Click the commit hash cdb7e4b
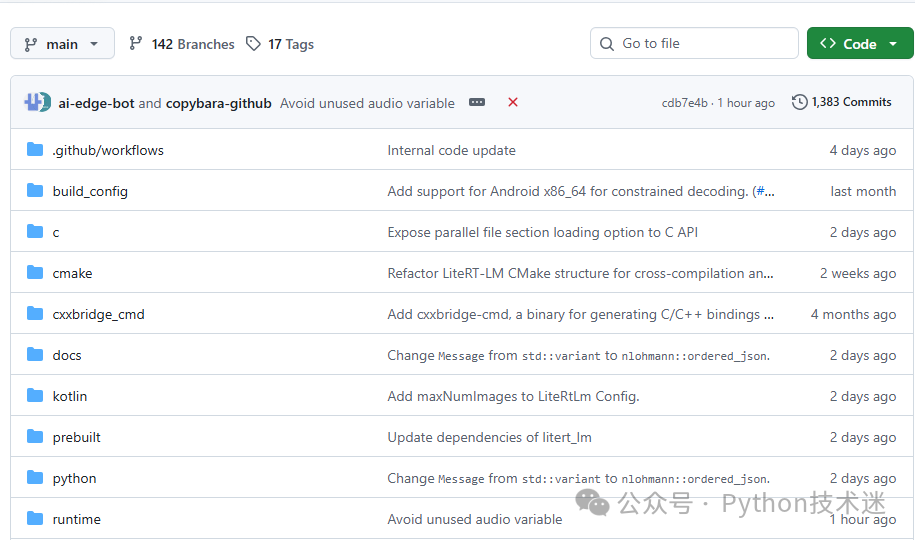Viewport: 915px width, 540px height. click(x=684, y=103)
